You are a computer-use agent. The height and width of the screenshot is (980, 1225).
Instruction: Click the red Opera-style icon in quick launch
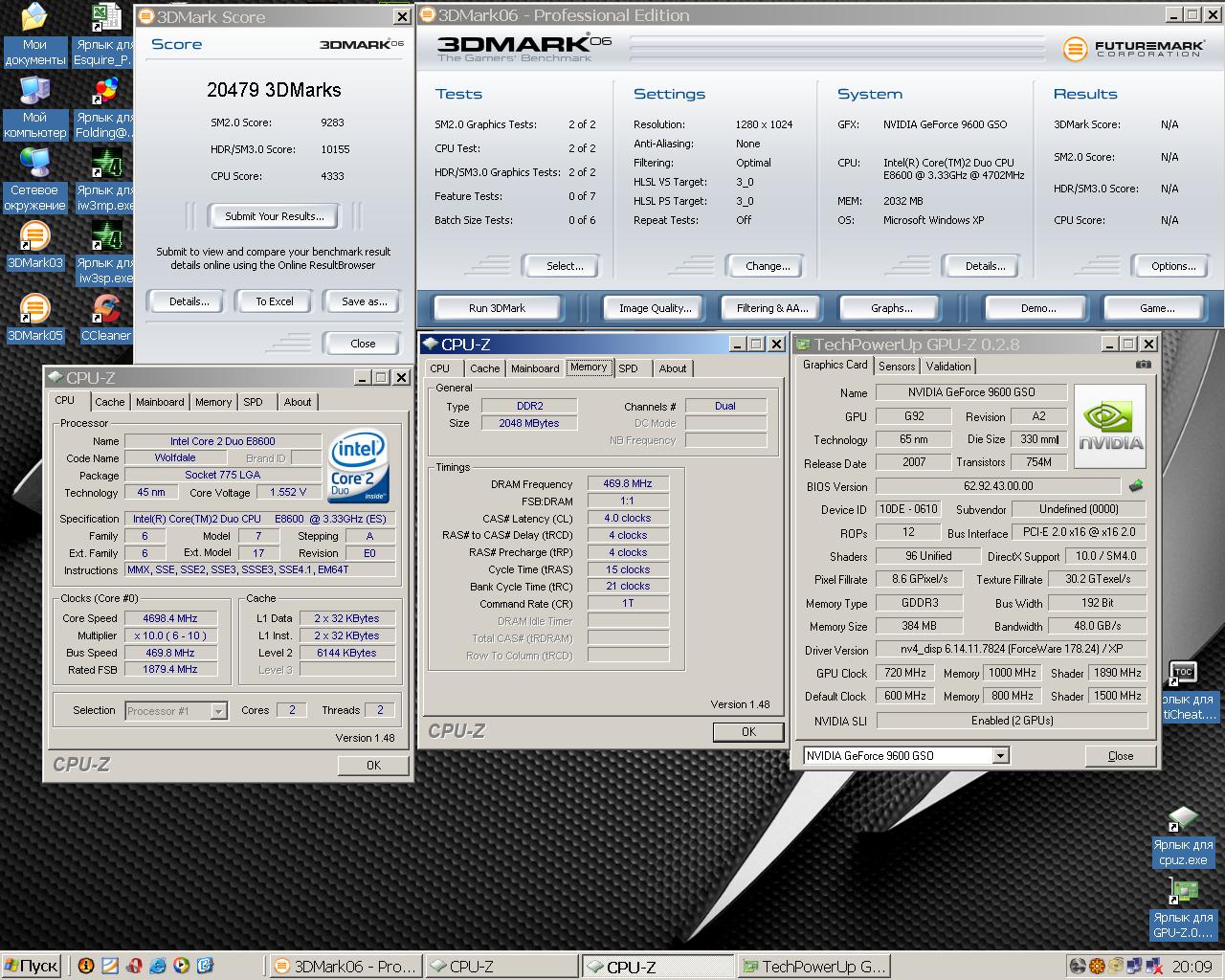click(134, 967)
